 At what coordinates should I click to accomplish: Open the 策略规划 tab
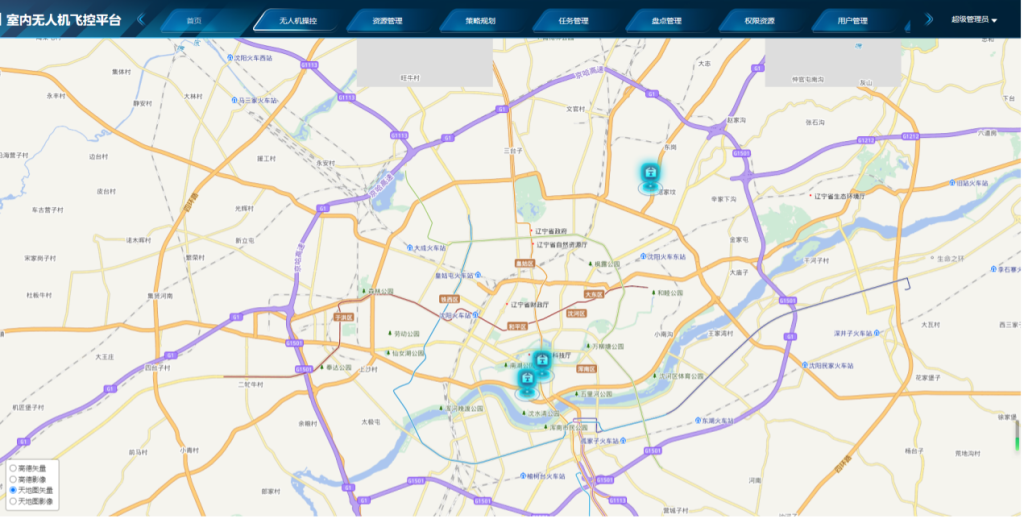[x=480, y=20]
